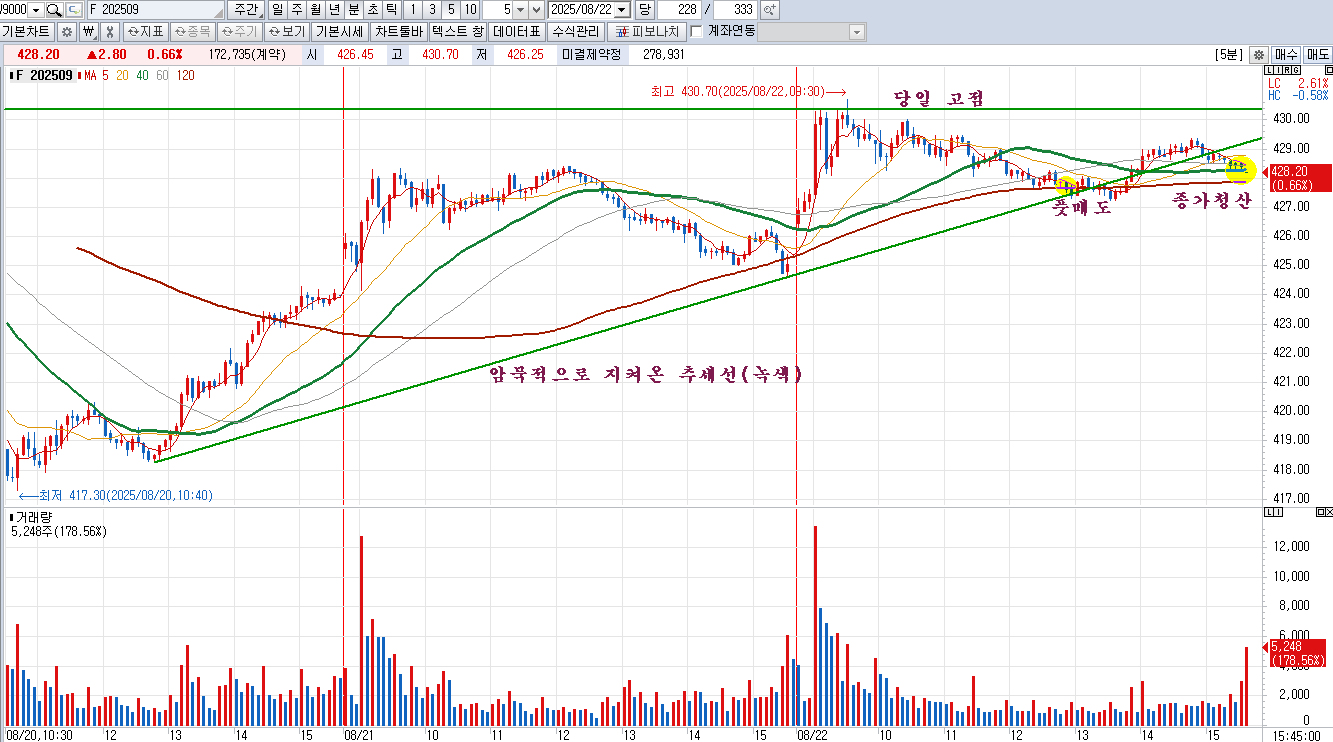Click the icon right of the search magnifier

(74, 10)
